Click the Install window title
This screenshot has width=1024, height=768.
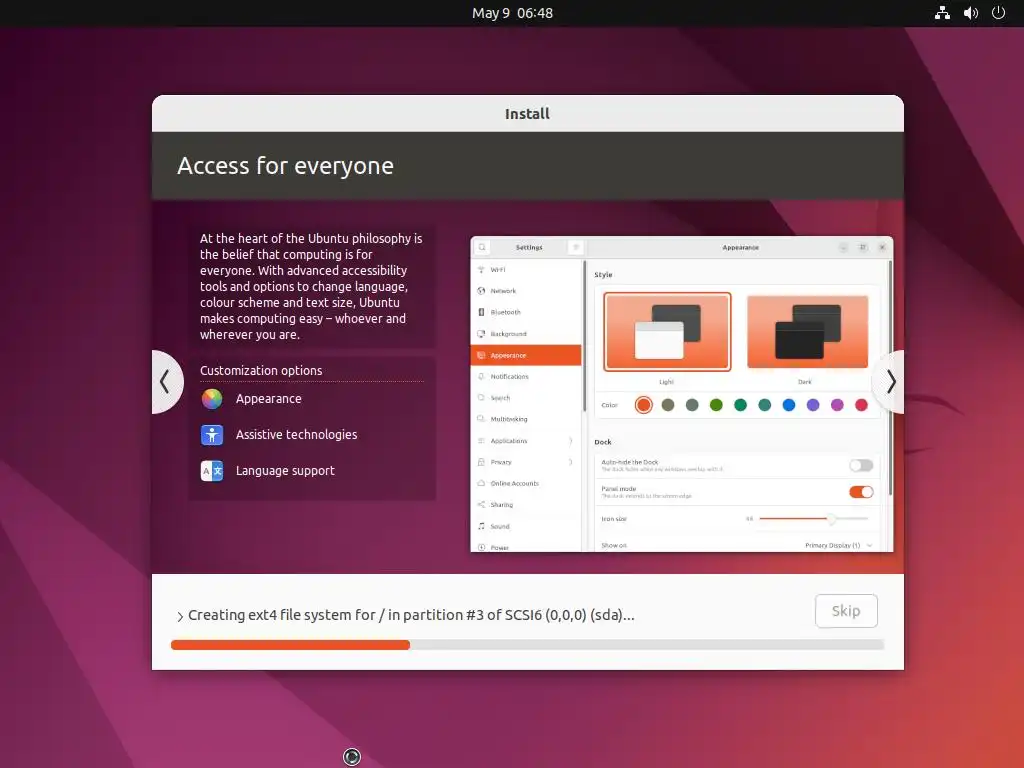[x=527, y=114]
